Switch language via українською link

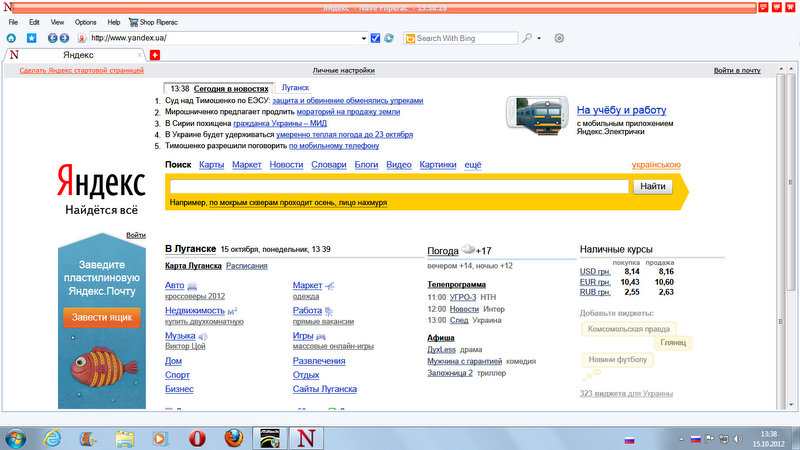point(656,165)
